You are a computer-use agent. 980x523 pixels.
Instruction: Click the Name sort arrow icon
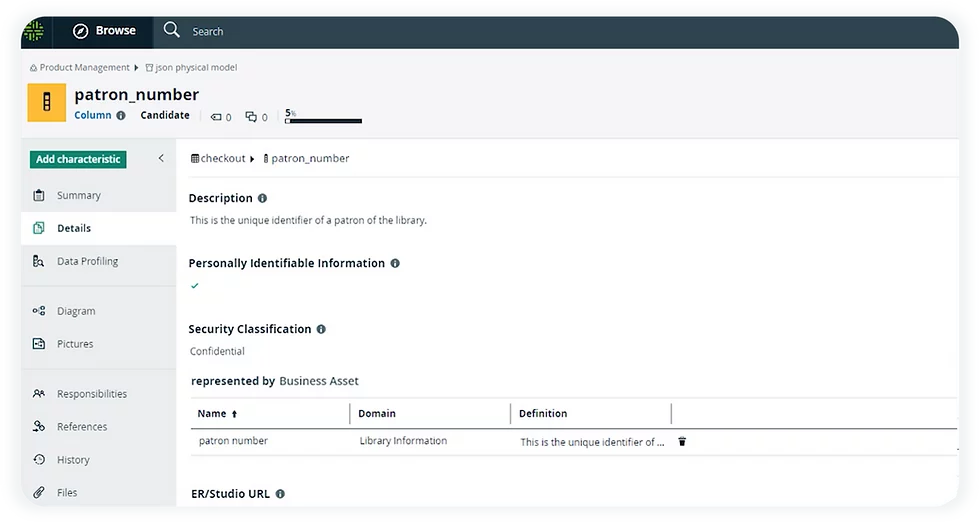pos(234,414)
